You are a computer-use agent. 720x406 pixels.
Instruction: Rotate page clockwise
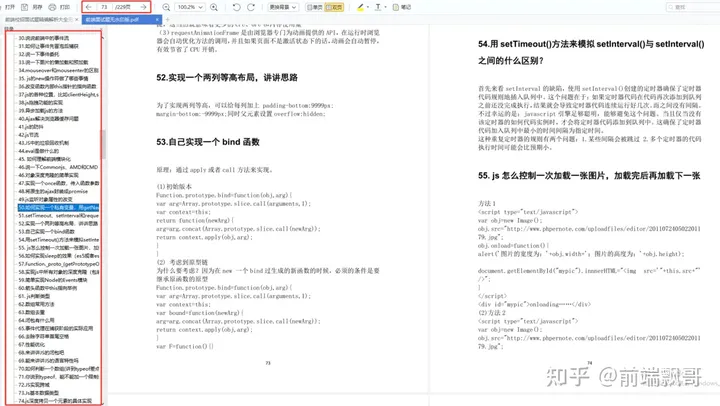pos(251,7)
